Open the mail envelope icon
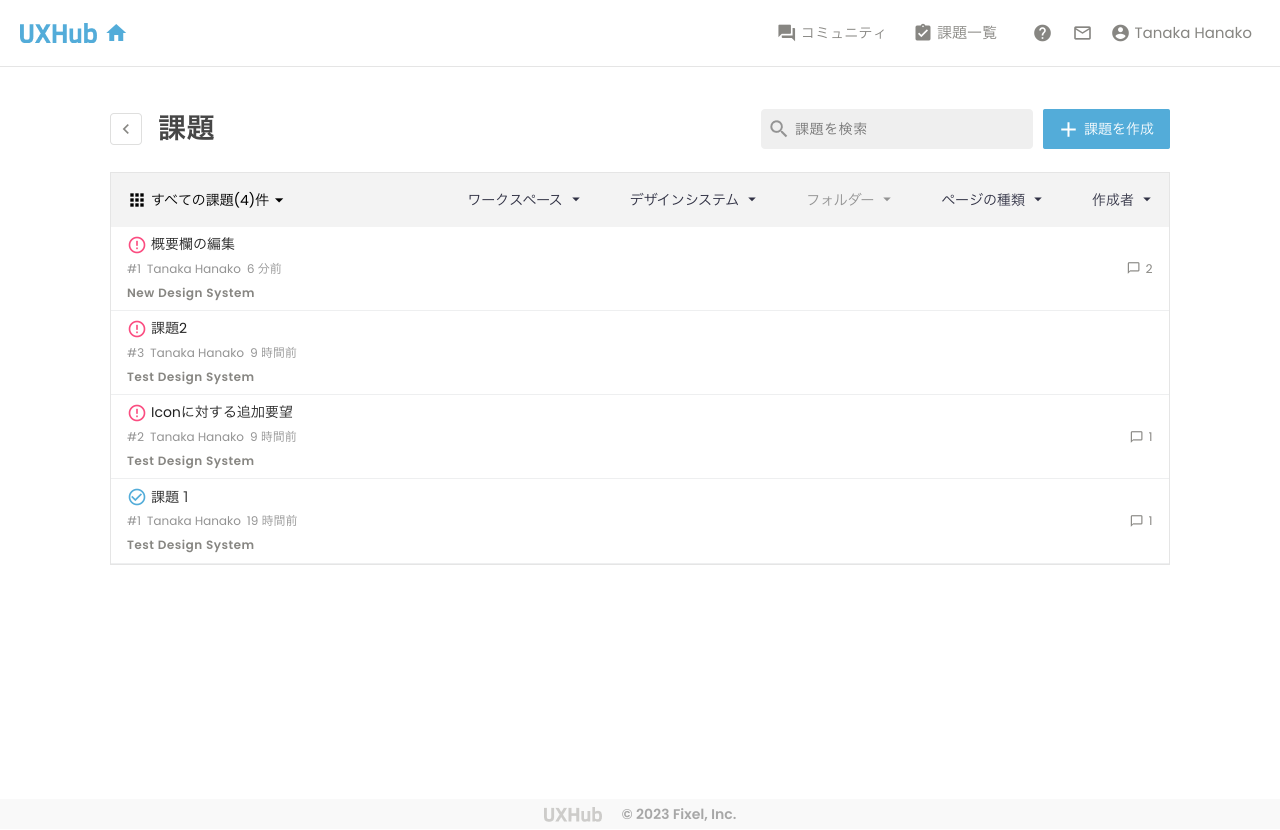 click(x=1082, y=32)
